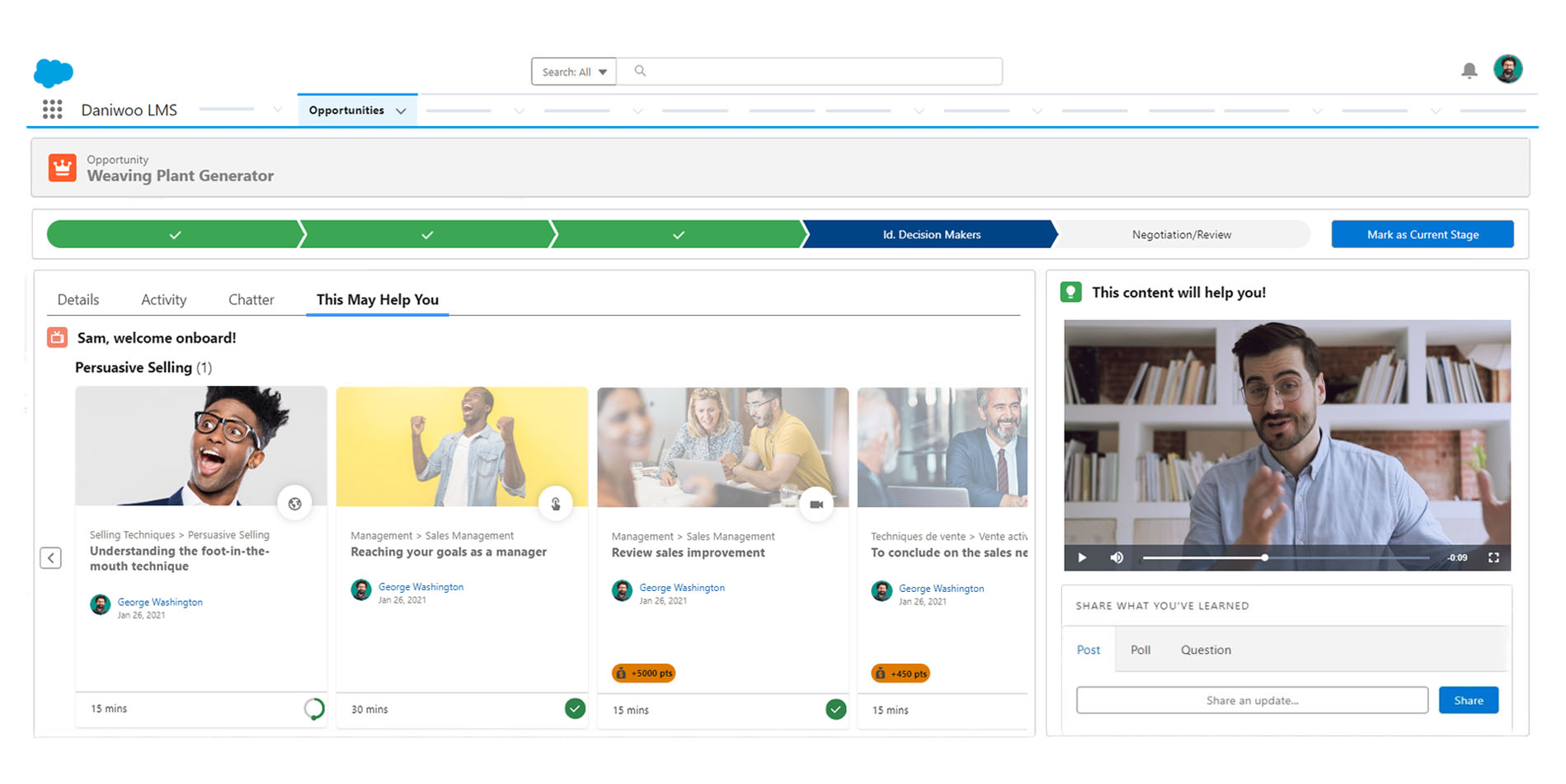Collapse the course carousel with the left arrow

(51, 558)
